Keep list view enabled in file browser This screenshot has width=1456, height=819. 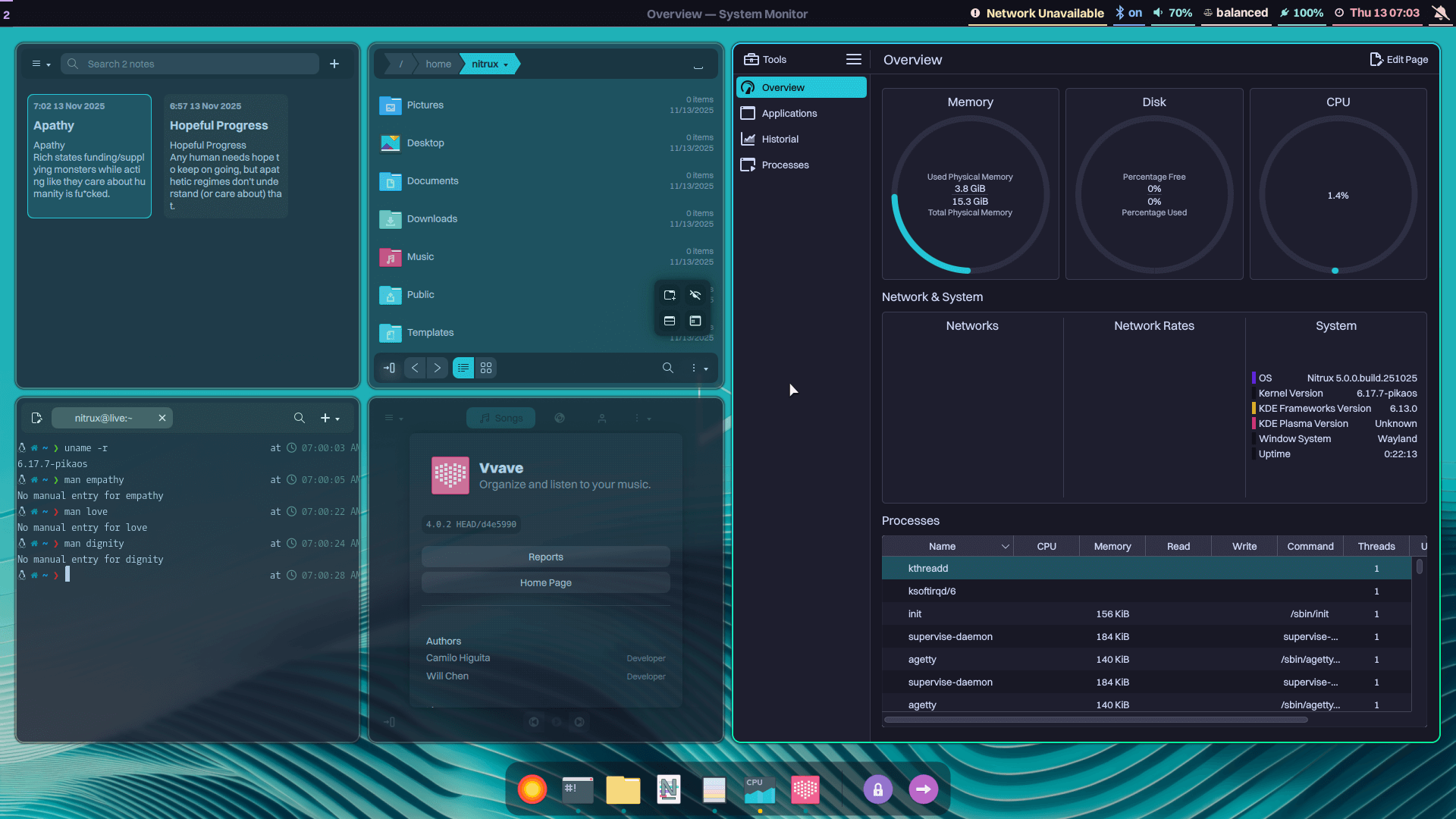[463, 368]
